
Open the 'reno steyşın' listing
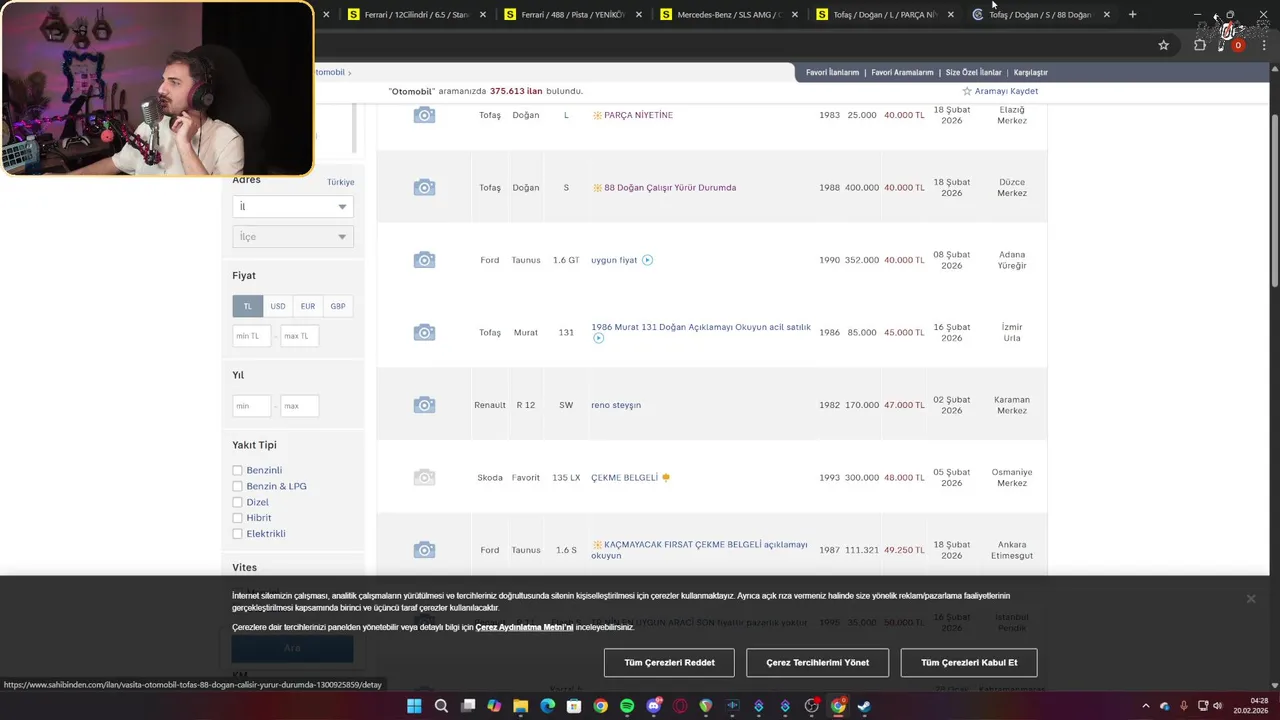point(616,405)
